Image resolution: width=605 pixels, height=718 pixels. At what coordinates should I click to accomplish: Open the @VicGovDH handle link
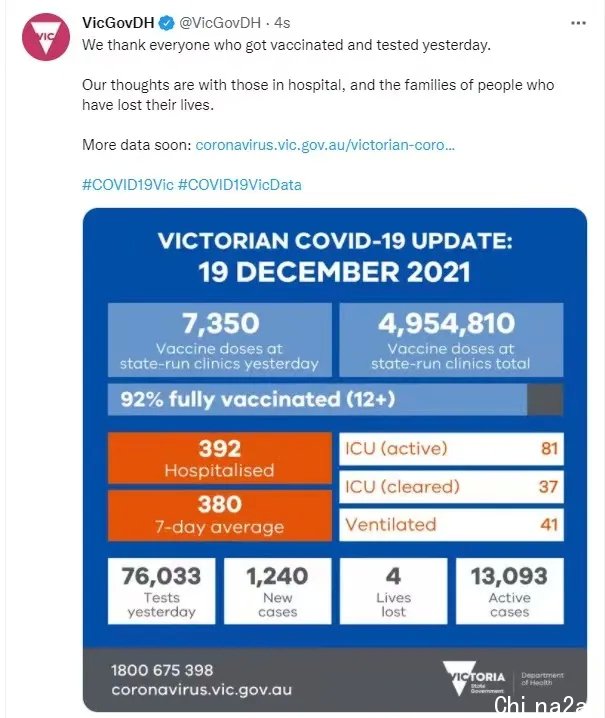point(220,23)
